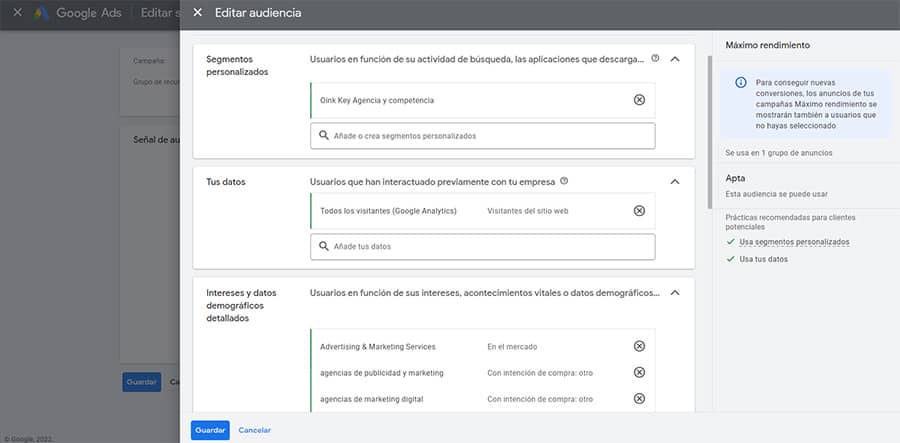Open help for Segmentos personalizados description
The image size is (900, 443).
tap(655, 58)
